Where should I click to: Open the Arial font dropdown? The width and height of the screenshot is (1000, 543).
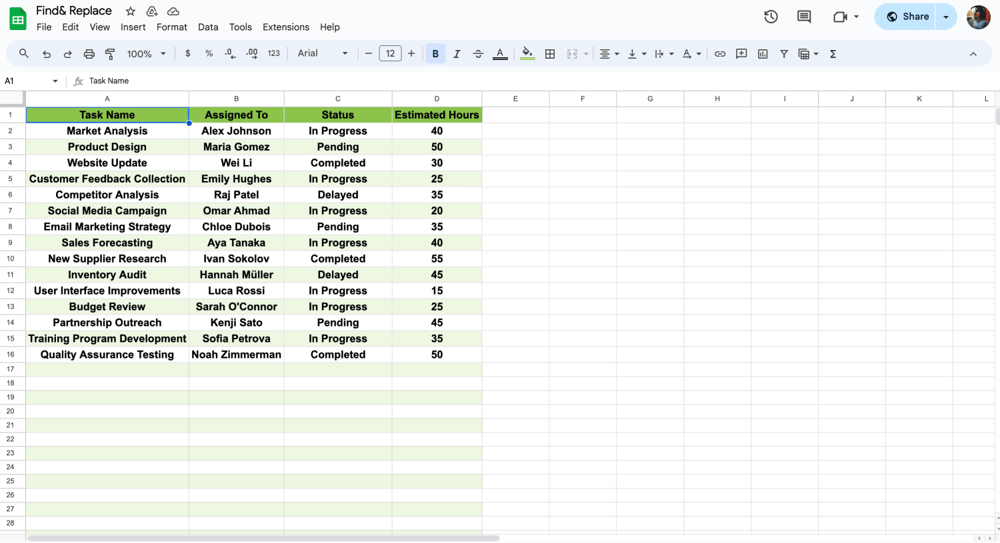click(322, 54)
